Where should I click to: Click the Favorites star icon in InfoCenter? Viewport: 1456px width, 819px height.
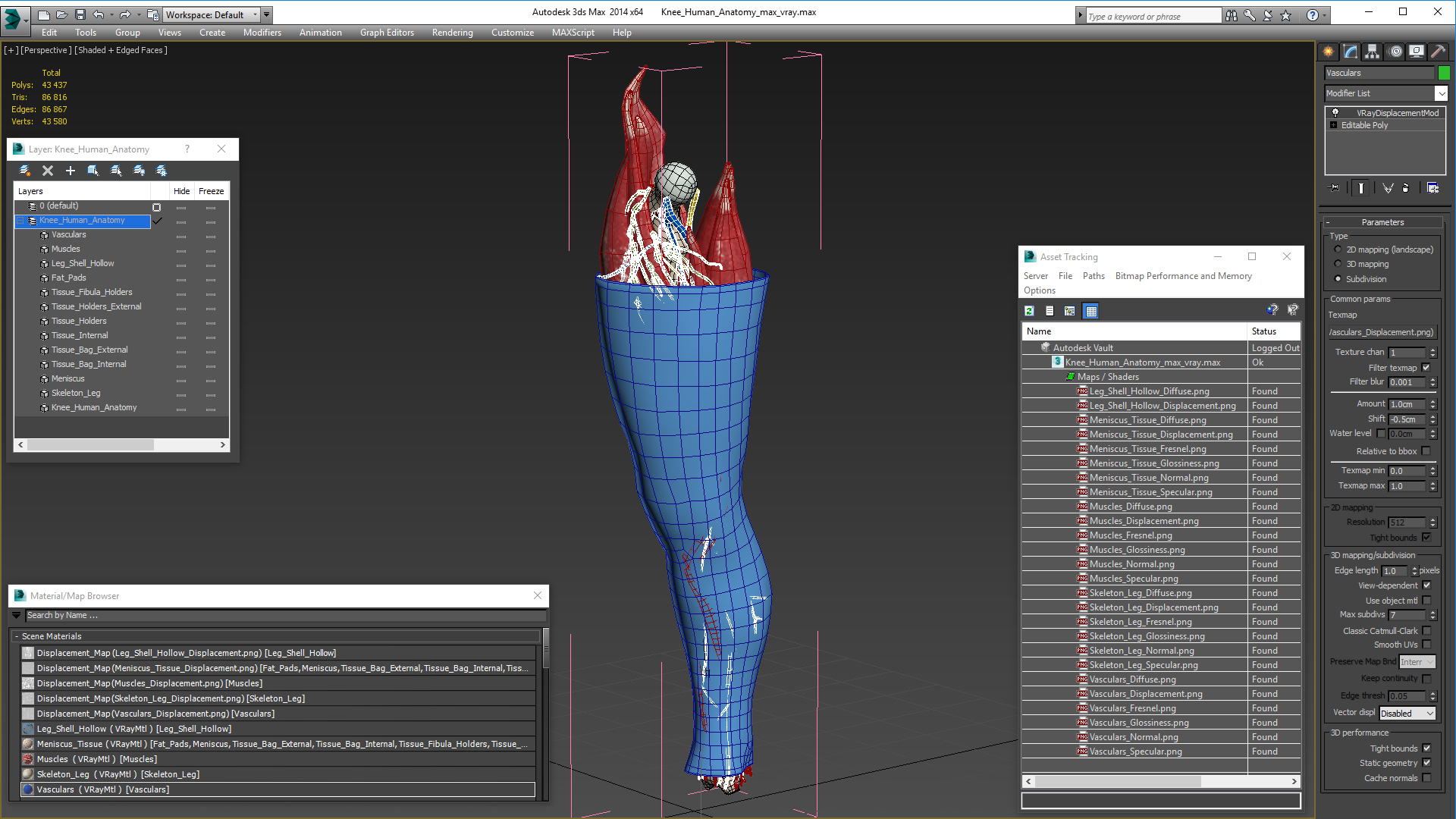point(1286,15)
